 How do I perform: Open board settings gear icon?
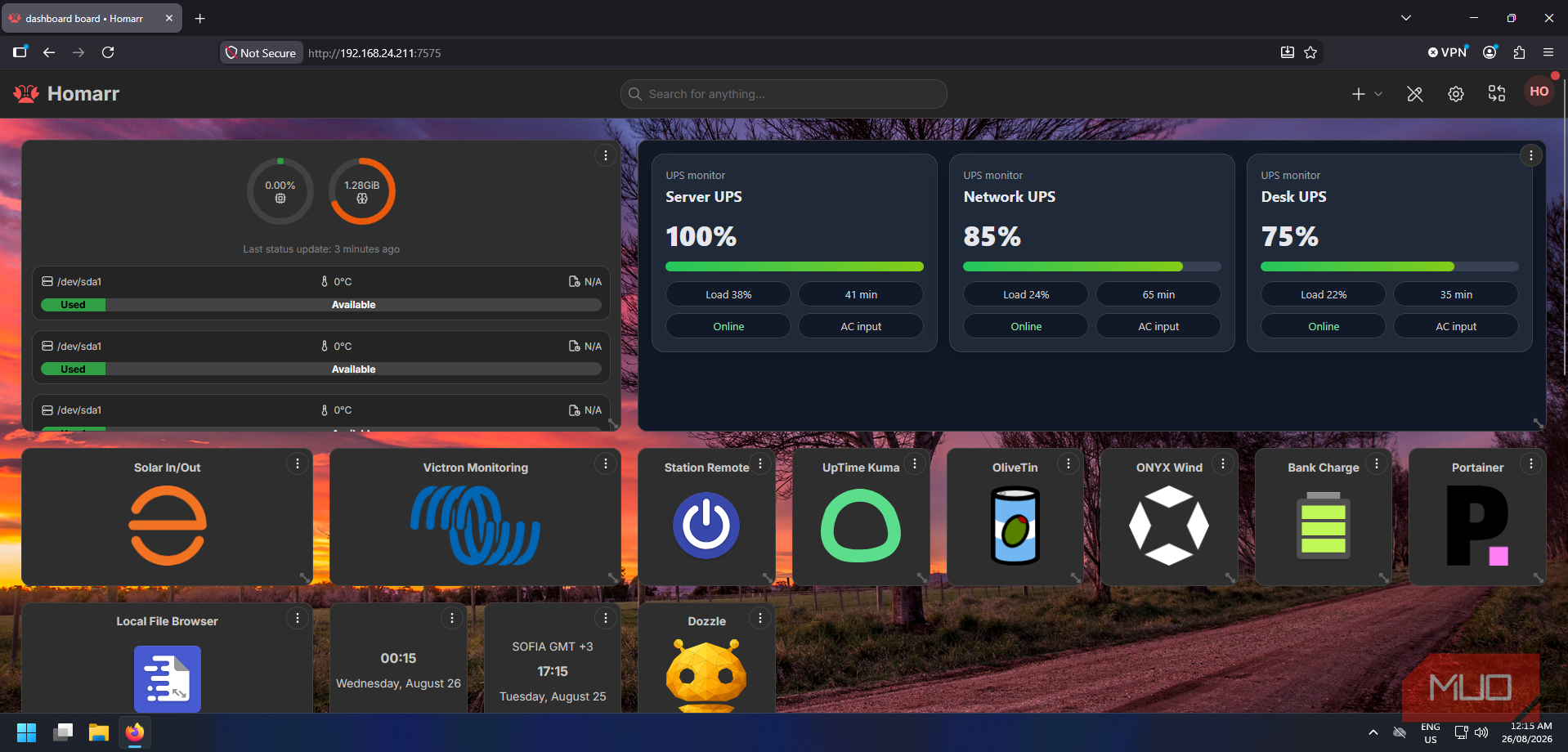click(x=1456, y=94)
